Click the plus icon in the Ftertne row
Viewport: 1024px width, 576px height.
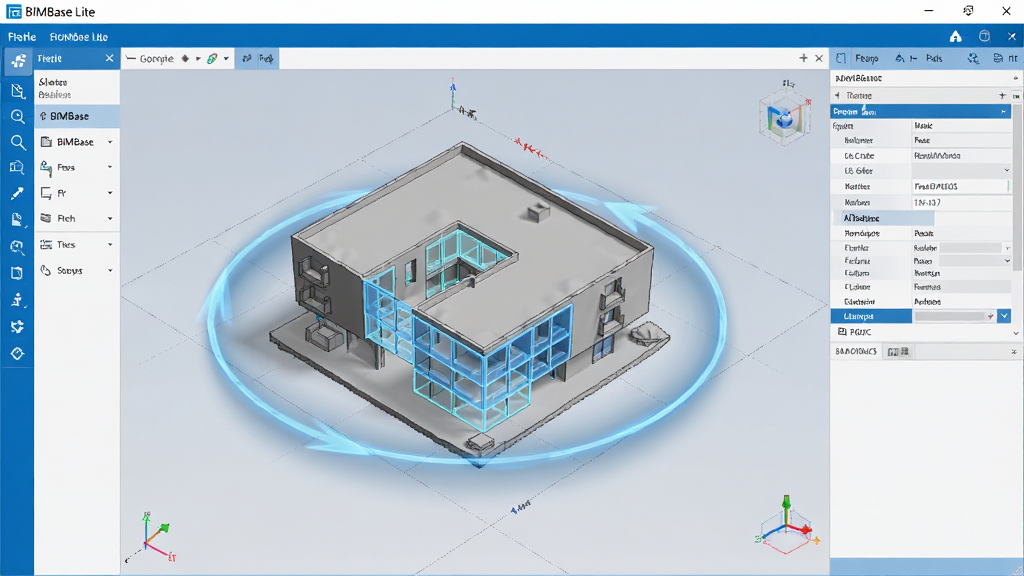coord(1002,95)
